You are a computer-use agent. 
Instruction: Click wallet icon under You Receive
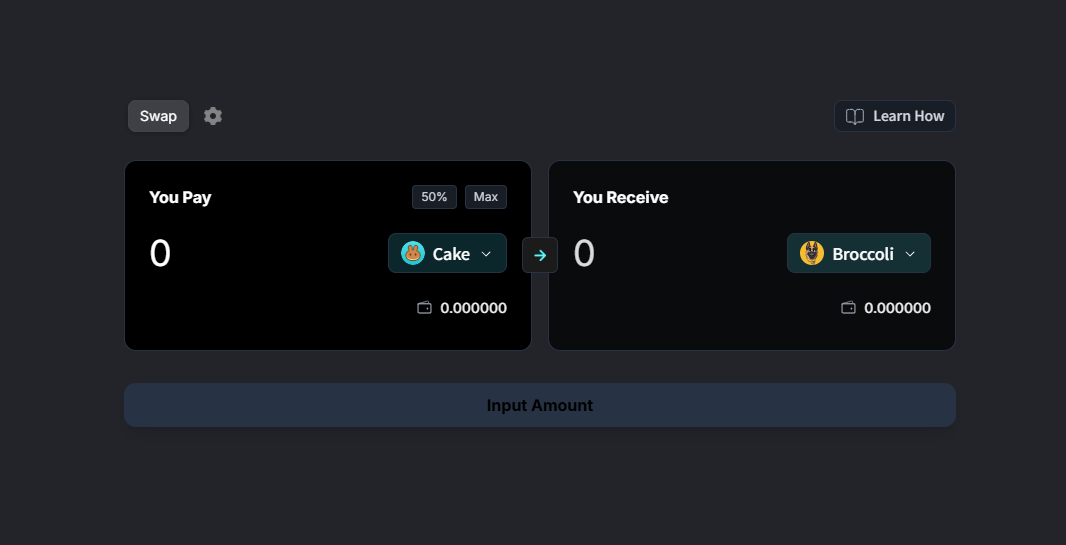(x=848, y=308)
